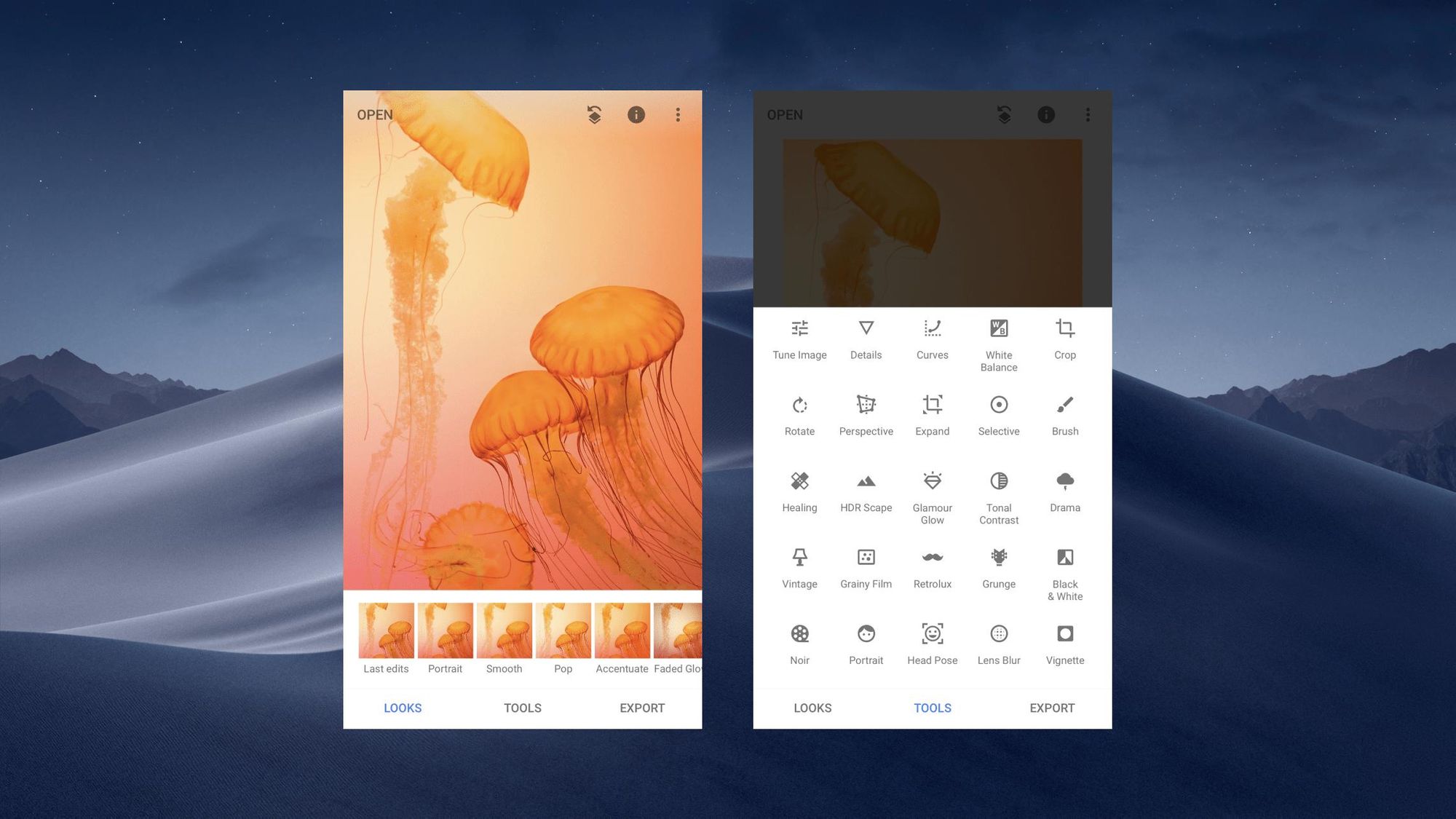Image resolution: width=1456 pixels, height=819 pixels.
Task: Expand the more options menu right panel
Action: (x=1088, y=114)
